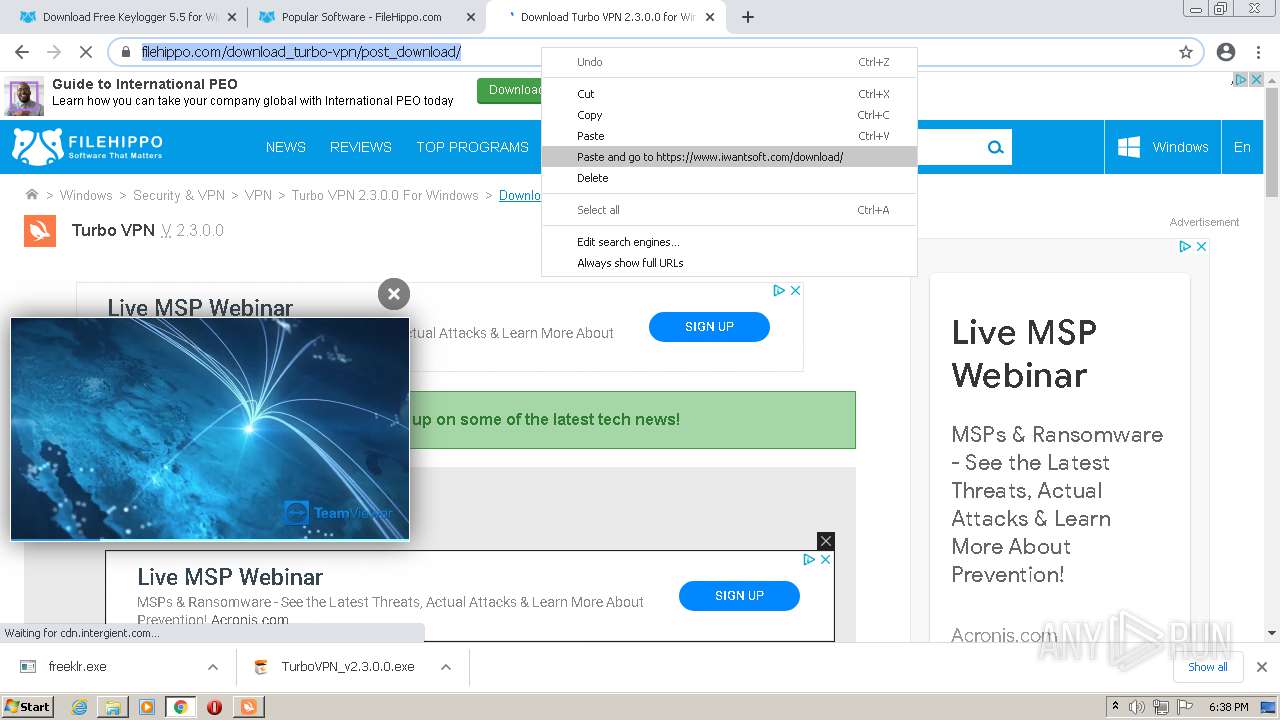Open Edit search engines menu entry
Image resolution: width=1280 pixels, height=720 pixels.
tap(729, 242)
